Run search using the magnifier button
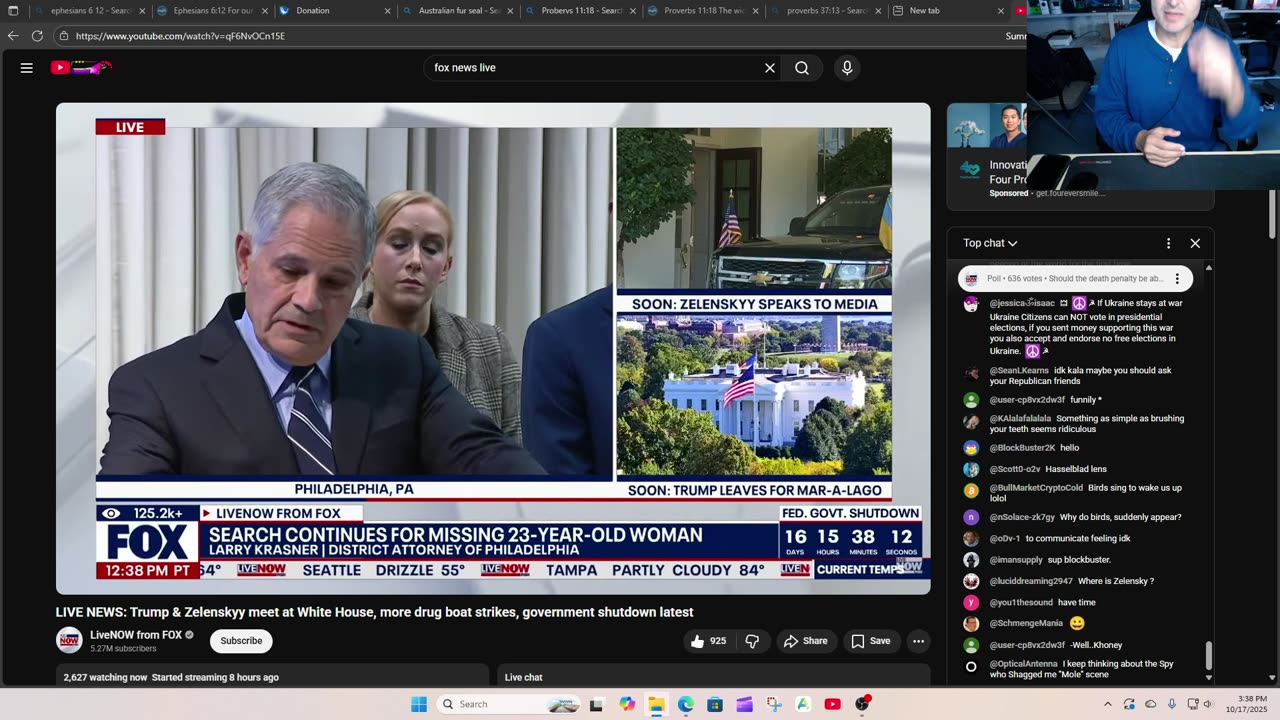The width and height of the screenshot is (1280, 720). (802, 68)
